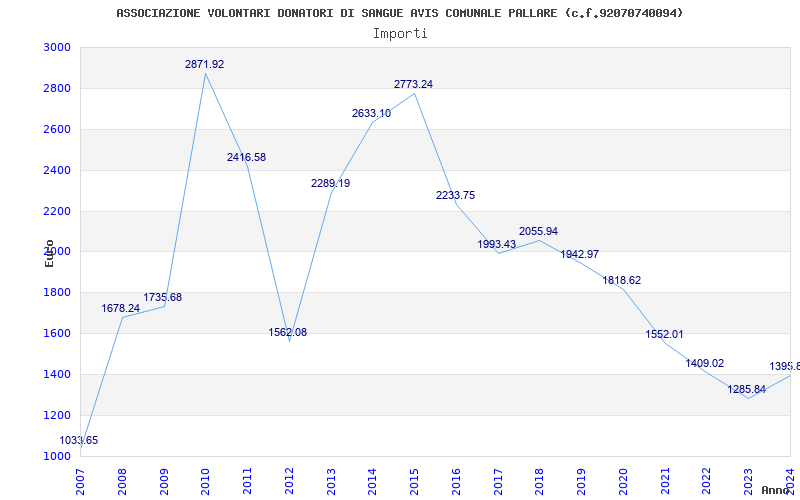Select the 1033.65 data point label
Screen dimensions: 800x500
[79, 440]
